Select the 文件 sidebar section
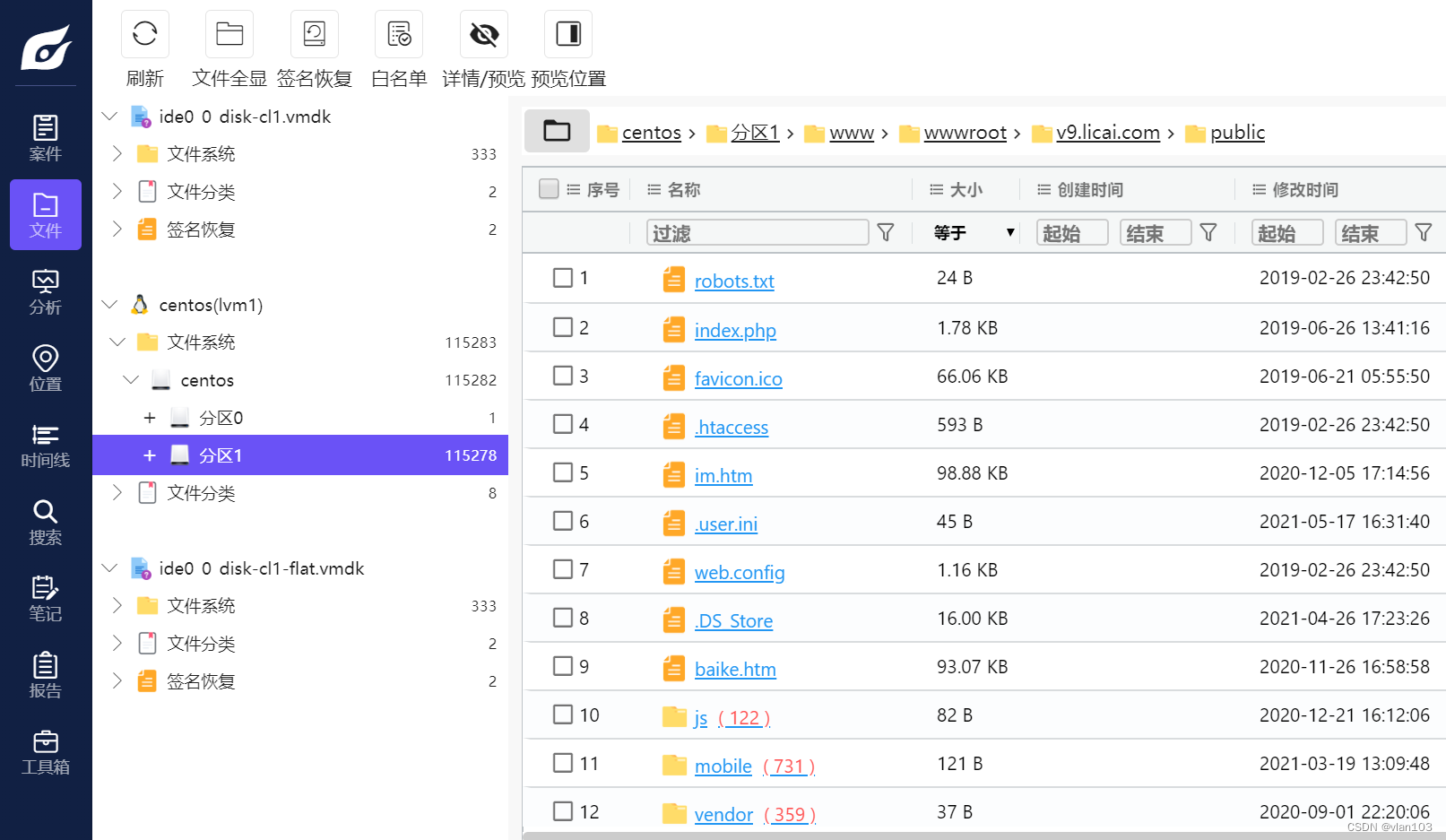The width and height of the screenshot is (1446, 840). click(46, 215)
